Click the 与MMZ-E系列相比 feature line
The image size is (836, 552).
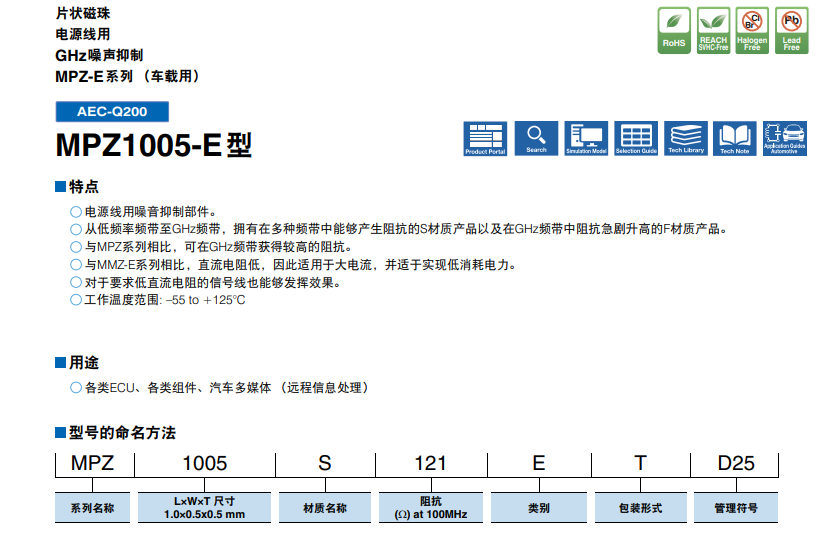[300, 265]
